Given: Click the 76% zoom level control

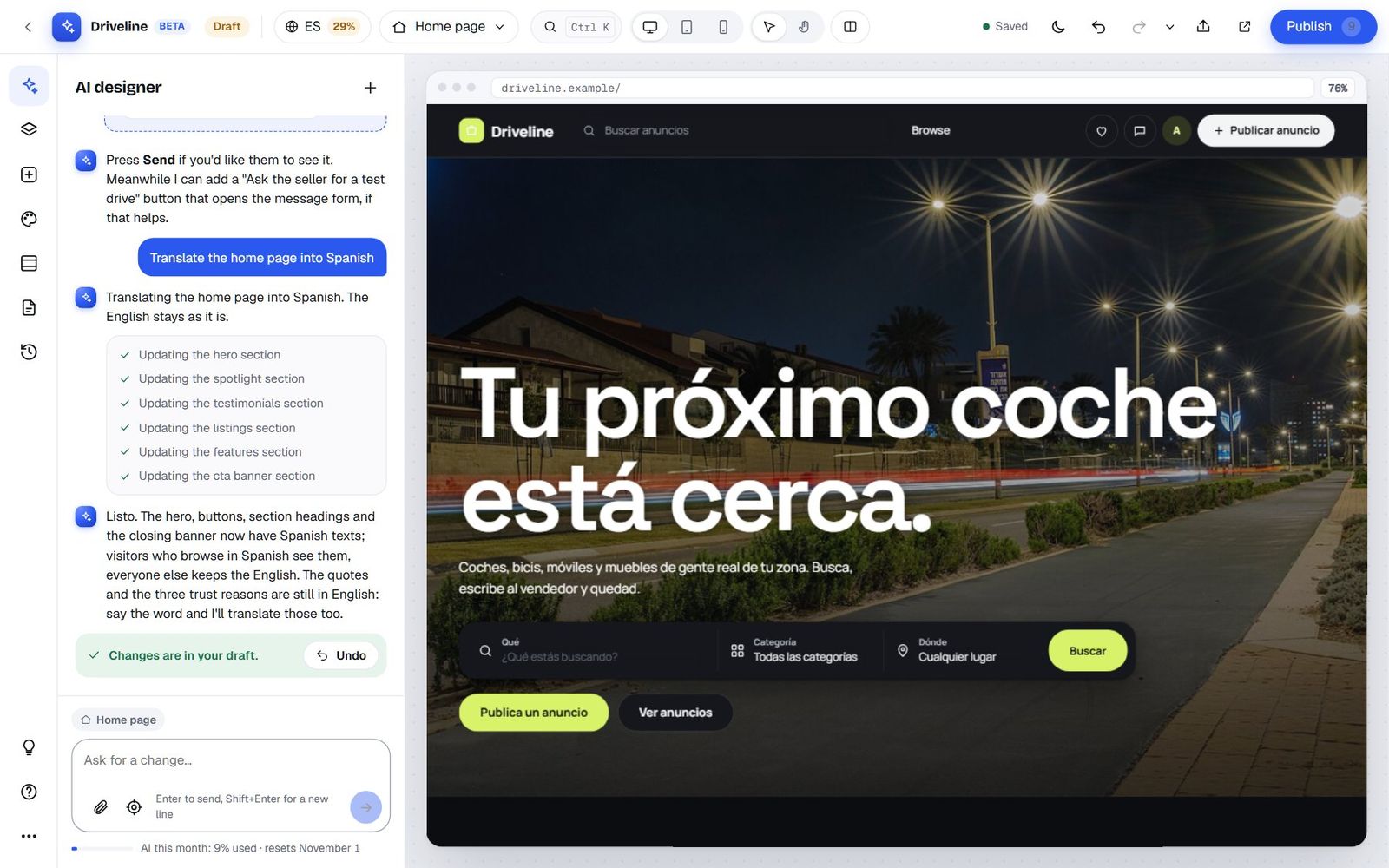Looking at the screenshot, I should (x=1338, y=88).
